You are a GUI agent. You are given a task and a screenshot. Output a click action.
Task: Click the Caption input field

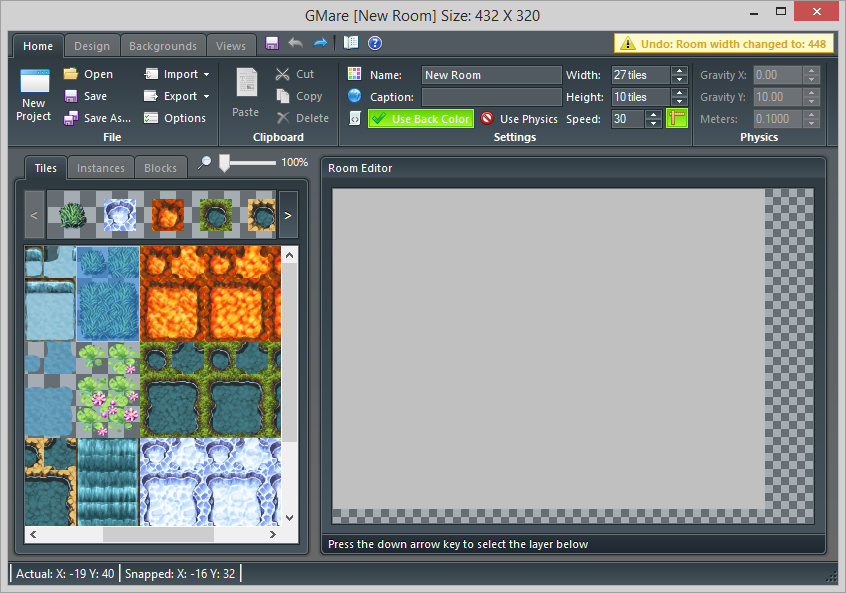(491, 97)
